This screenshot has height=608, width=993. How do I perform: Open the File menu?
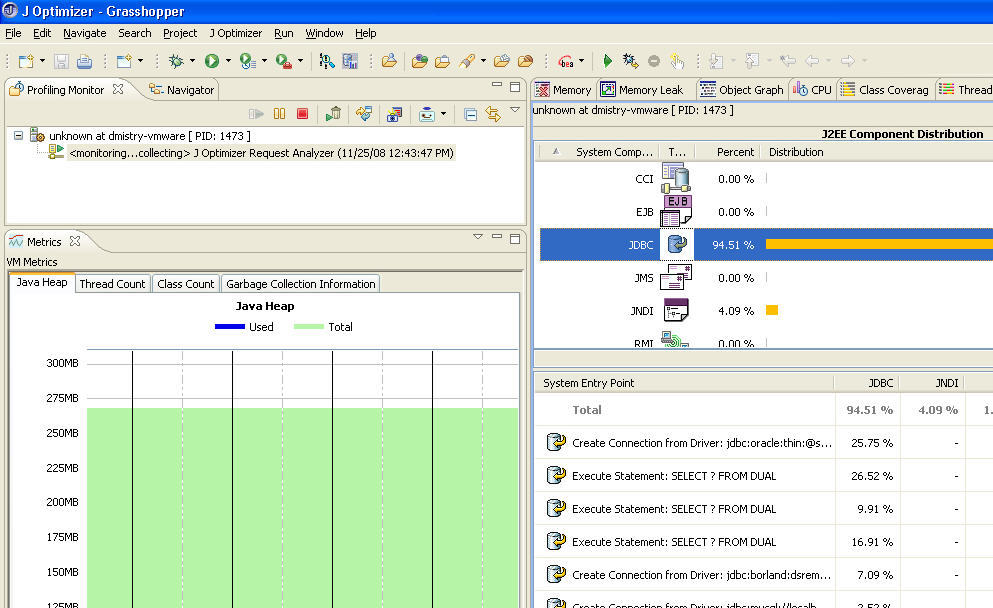point(13,33)
